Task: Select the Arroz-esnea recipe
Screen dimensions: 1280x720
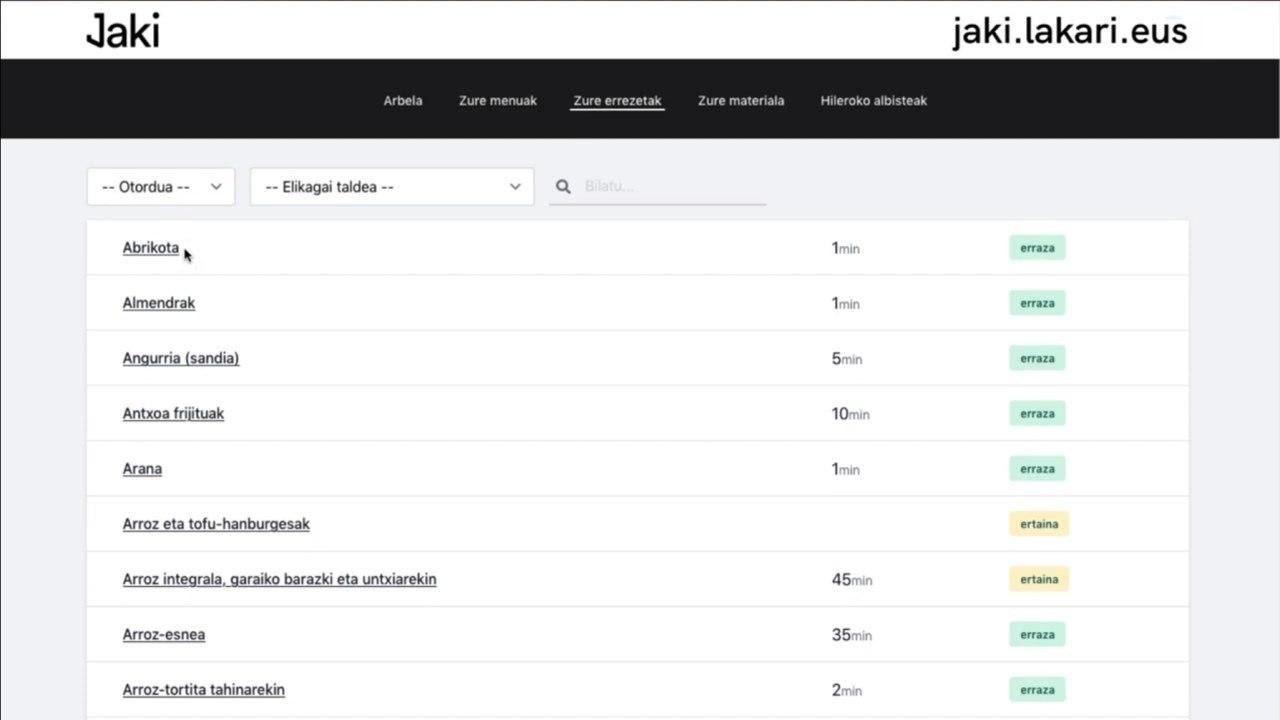Action: (164, 635)
